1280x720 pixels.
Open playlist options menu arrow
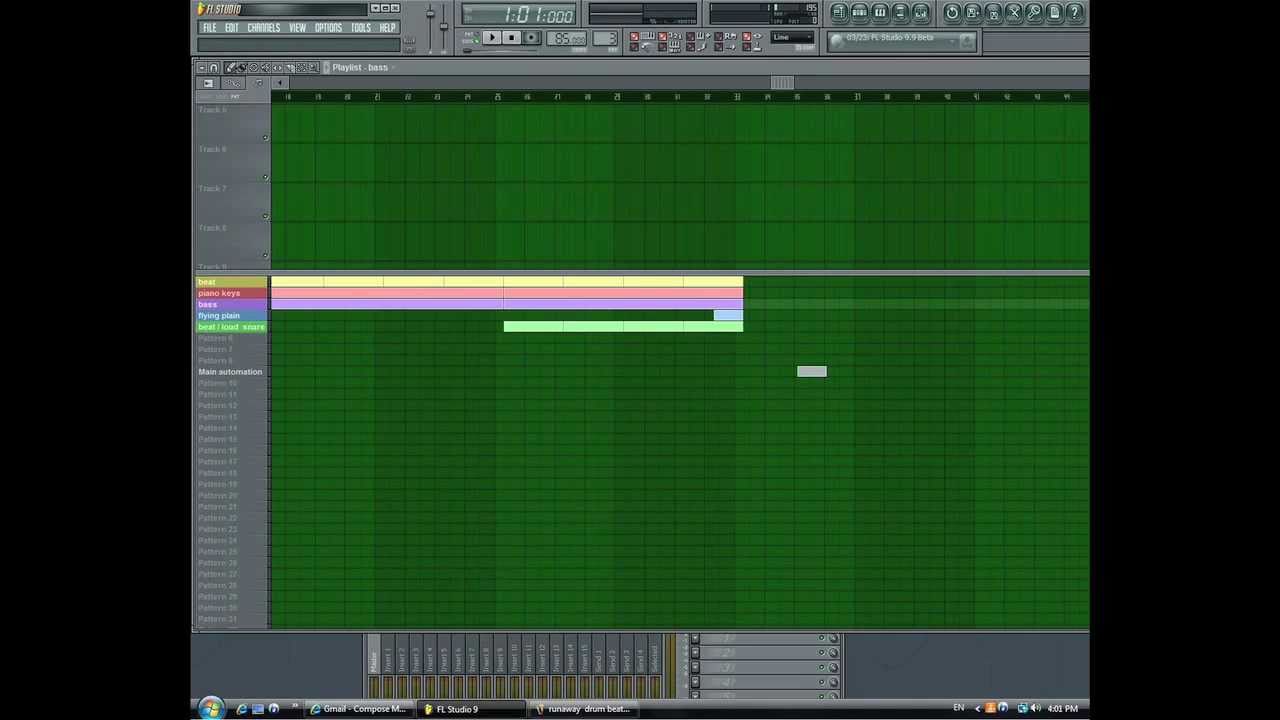pos(202,67)
